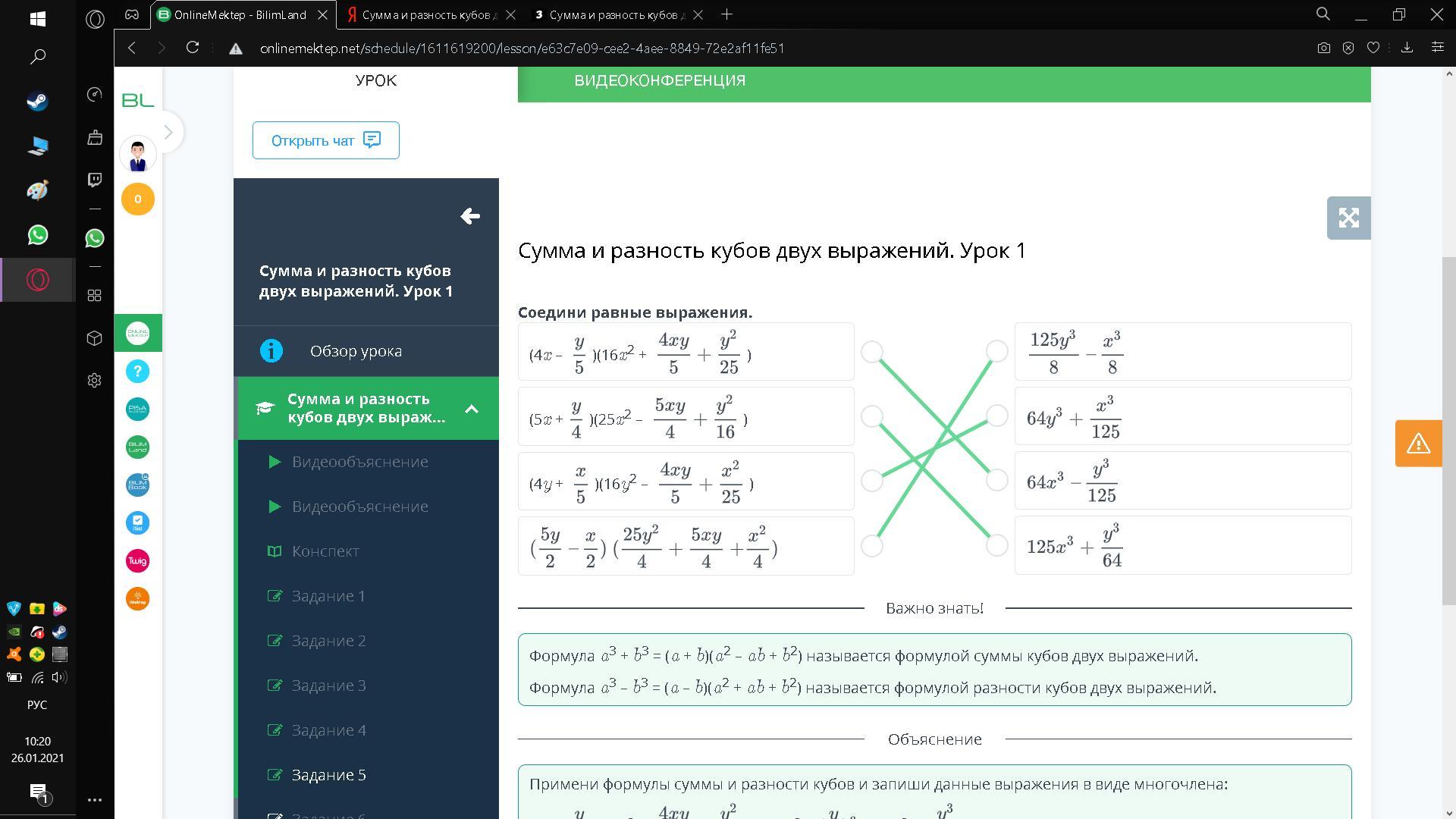Select connector circle for third left expression
Image resolution: width=1456 pixels, height=819 pixels.
point(872,481)
